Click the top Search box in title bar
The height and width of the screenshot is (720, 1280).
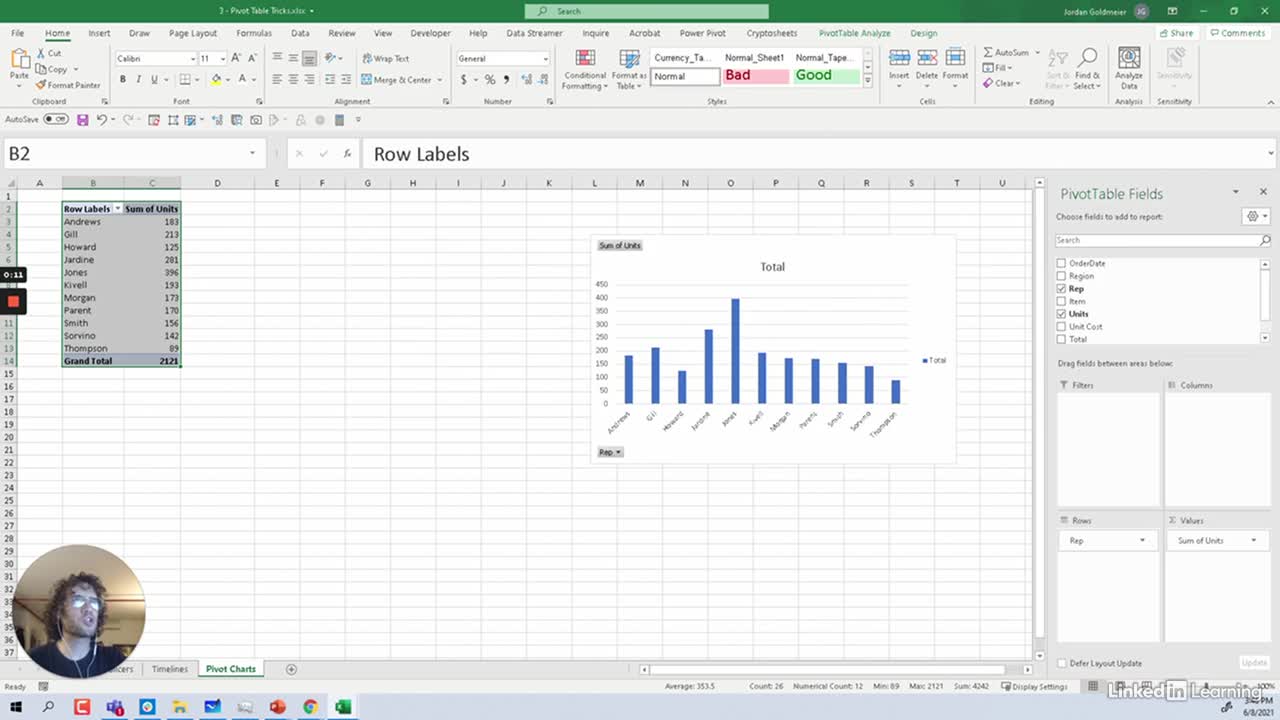[647, 11]
